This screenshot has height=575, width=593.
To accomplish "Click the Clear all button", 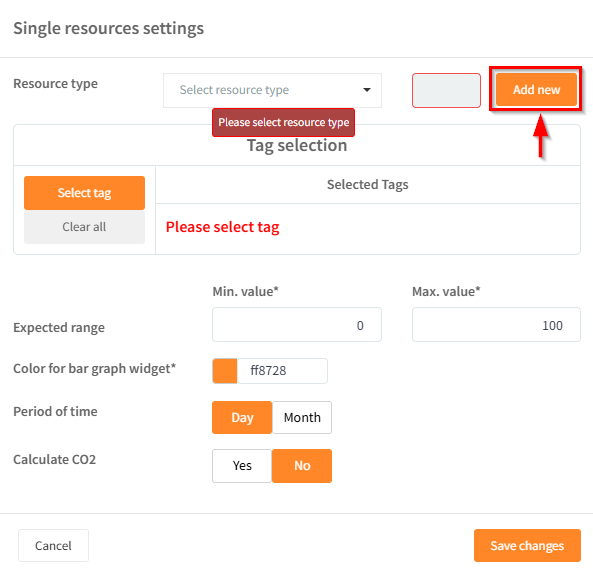I will point(84,227).
